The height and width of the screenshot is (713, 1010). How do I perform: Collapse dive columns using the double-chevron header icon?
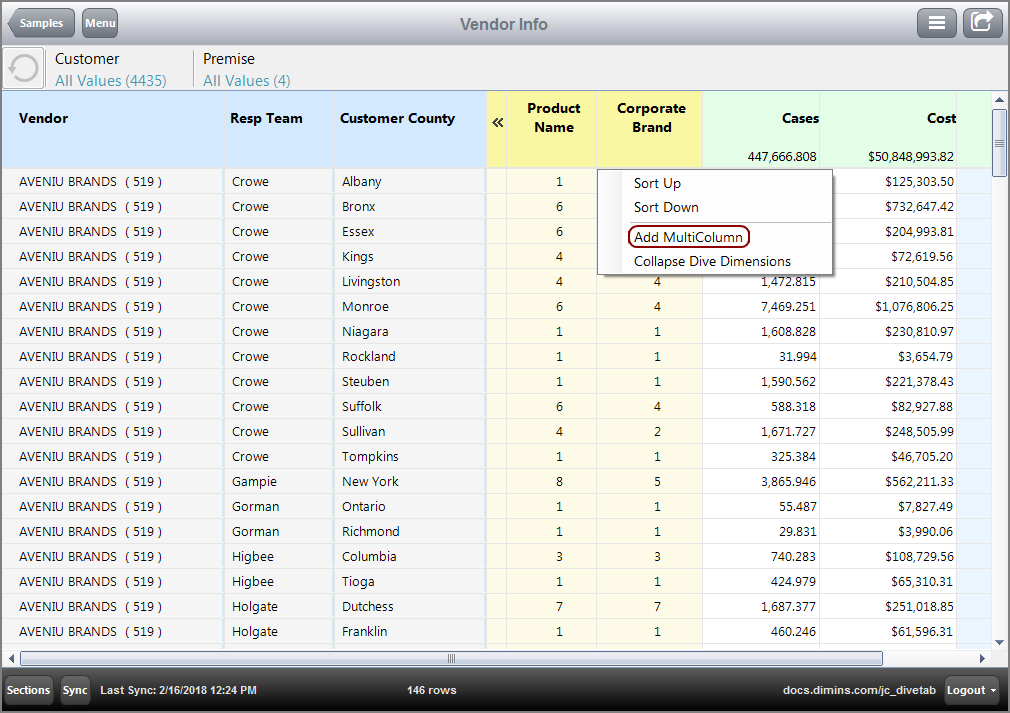coord(497,122)
